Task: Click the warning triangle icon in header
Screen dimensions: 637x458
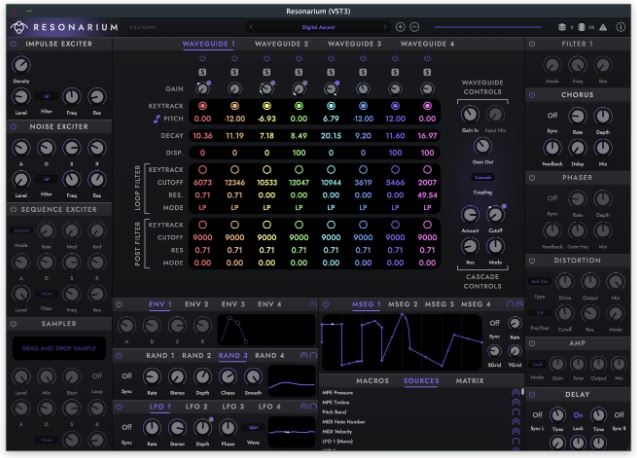Action: [x=603, y=27]
